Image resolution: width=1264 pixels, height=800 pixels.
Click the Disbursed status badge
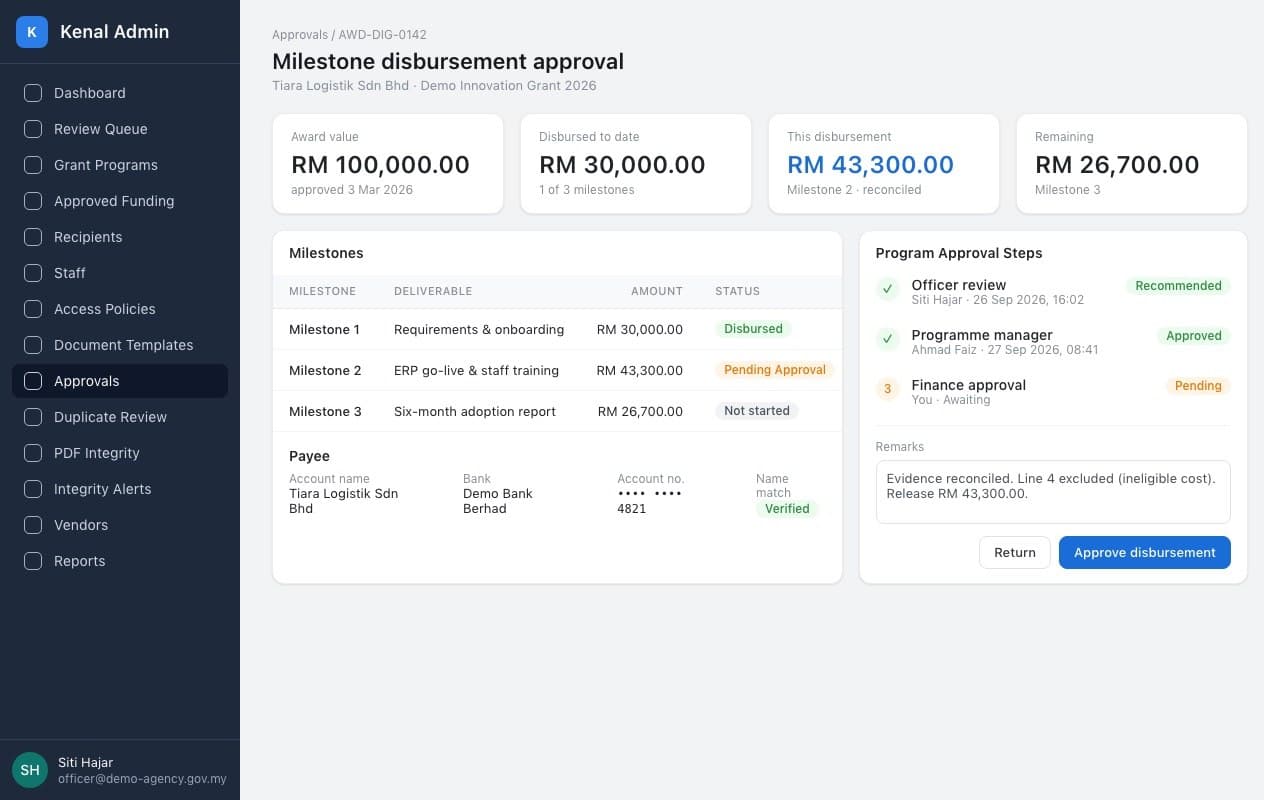[x=753, y=328]
